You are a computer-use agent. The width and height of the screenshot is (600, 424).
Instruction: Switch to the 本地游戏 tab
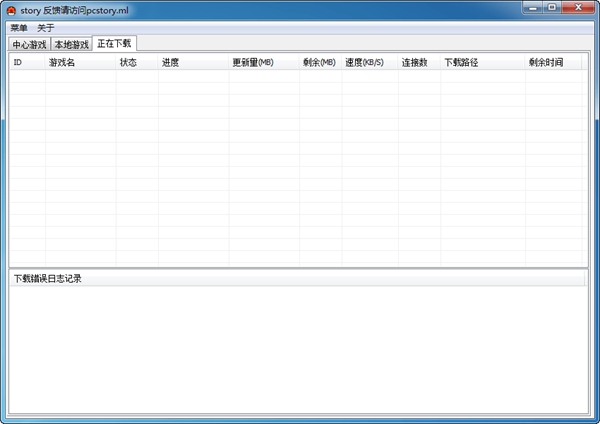[x=72, y=44]
